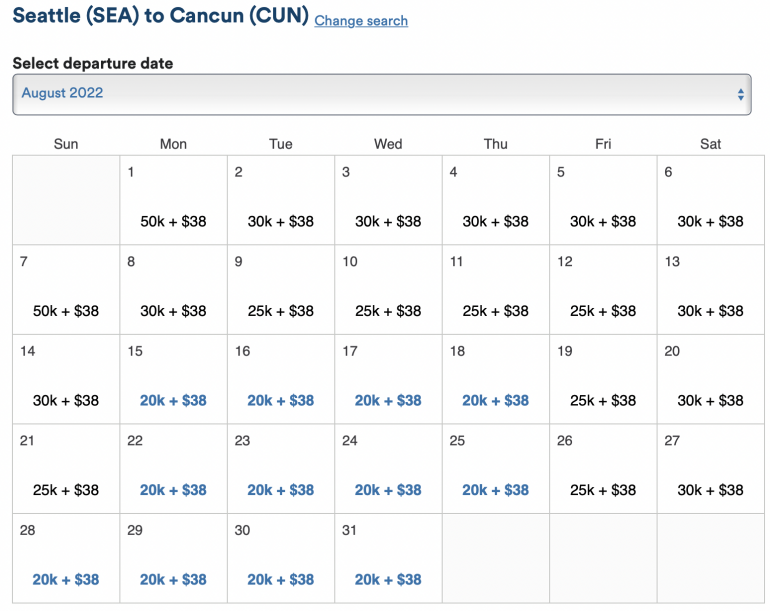Select August 1 with 50k + $38
The width and height of the screenshot is (770, 611).
point(173,221)
